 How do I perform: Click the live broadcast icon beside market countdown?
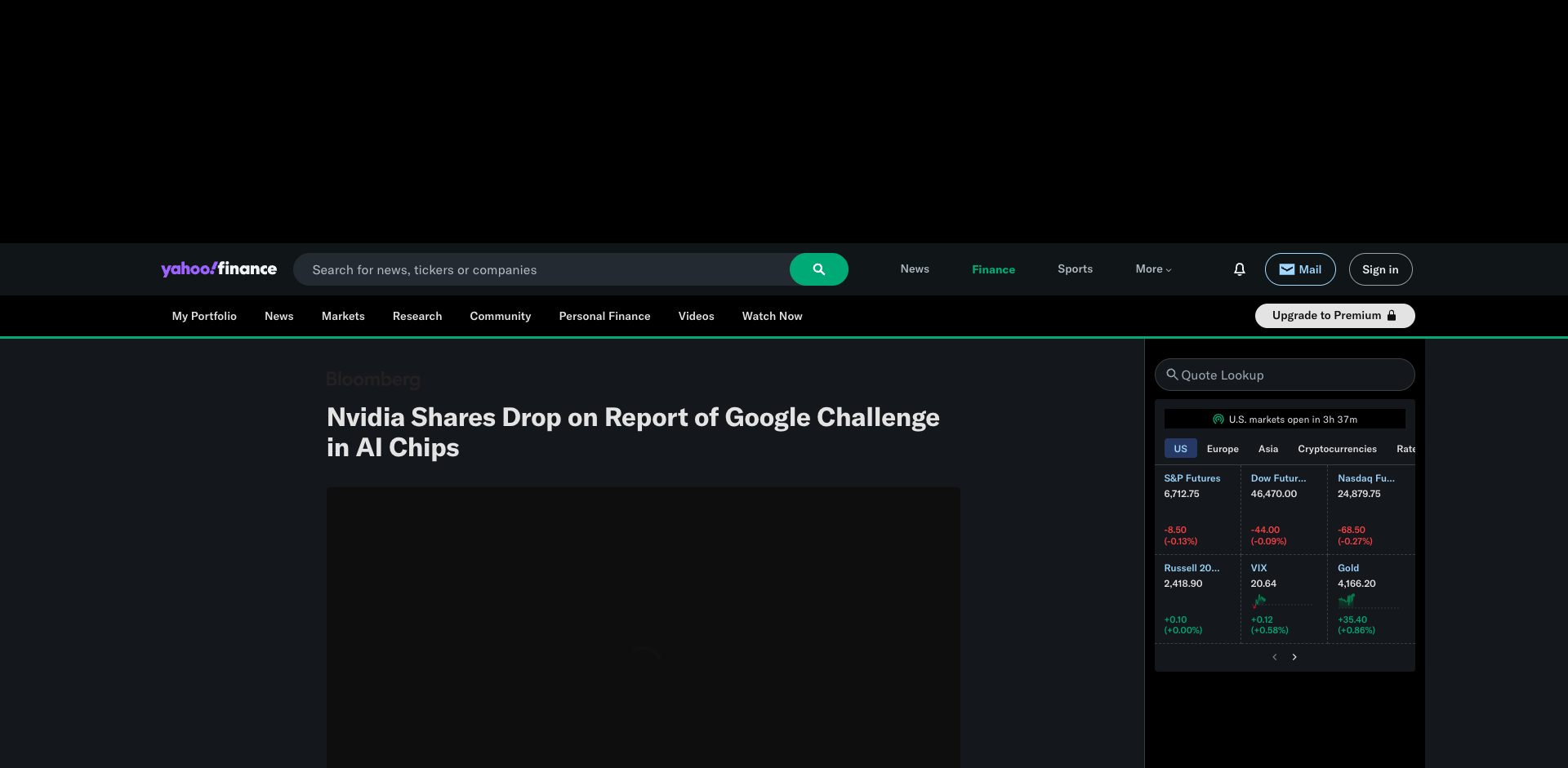1218,419
